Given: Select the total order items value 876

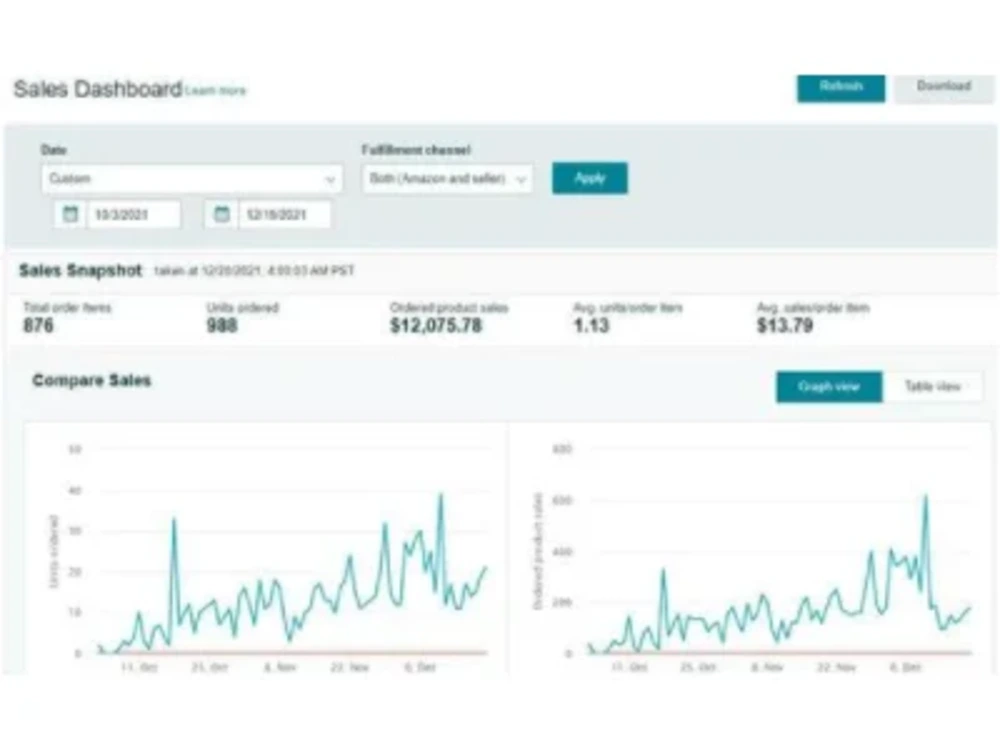Looking at the screenshot, I should tap(38, 325).
